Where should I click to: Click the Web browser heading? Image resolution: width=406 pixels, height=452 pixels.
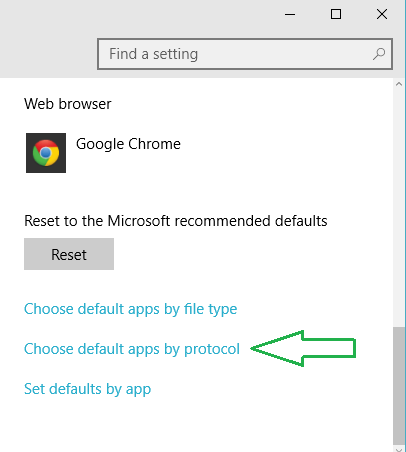pos(68,104)
